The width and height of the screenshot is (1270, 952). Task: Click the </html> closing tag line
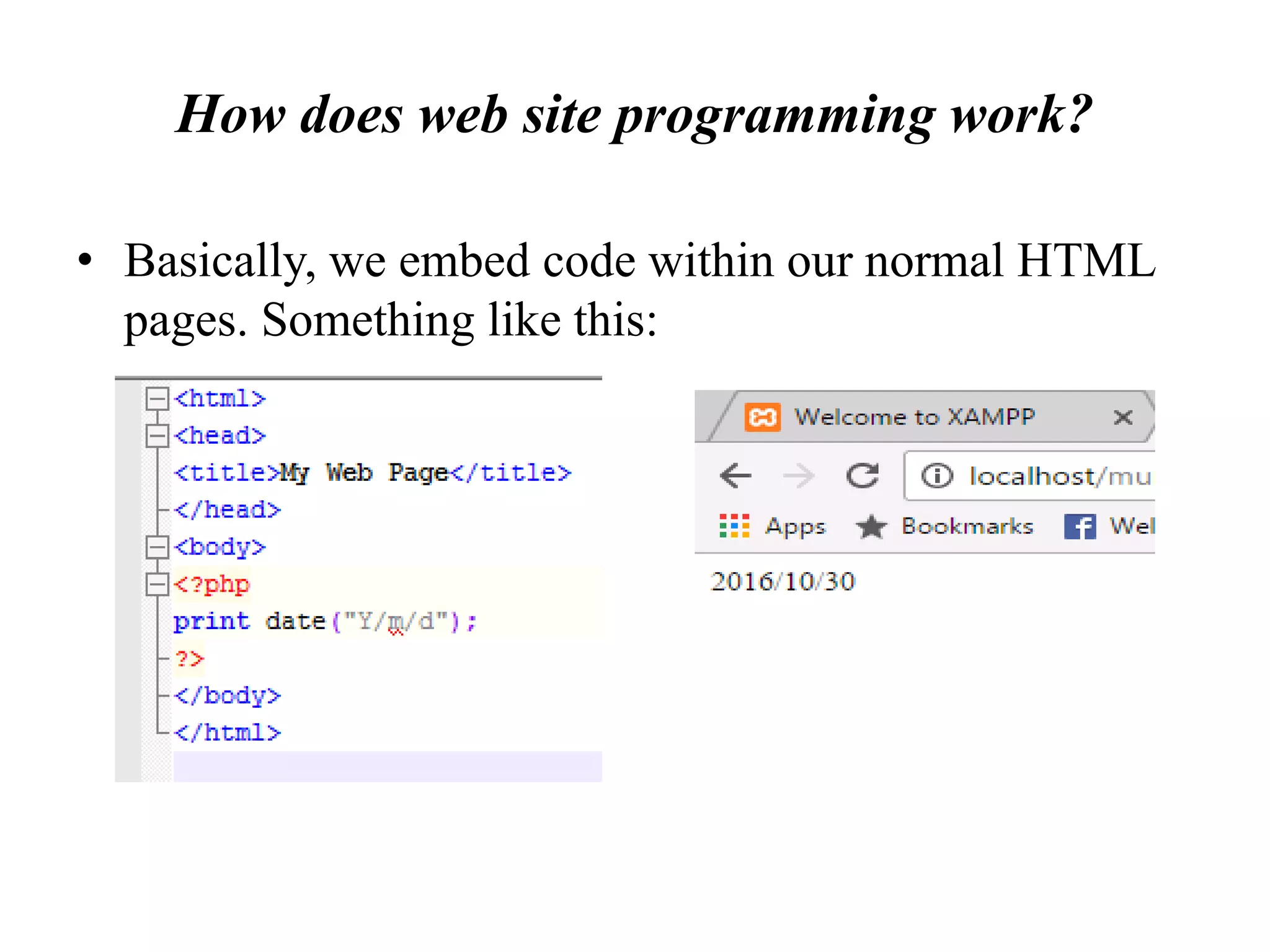pos(228,733)
